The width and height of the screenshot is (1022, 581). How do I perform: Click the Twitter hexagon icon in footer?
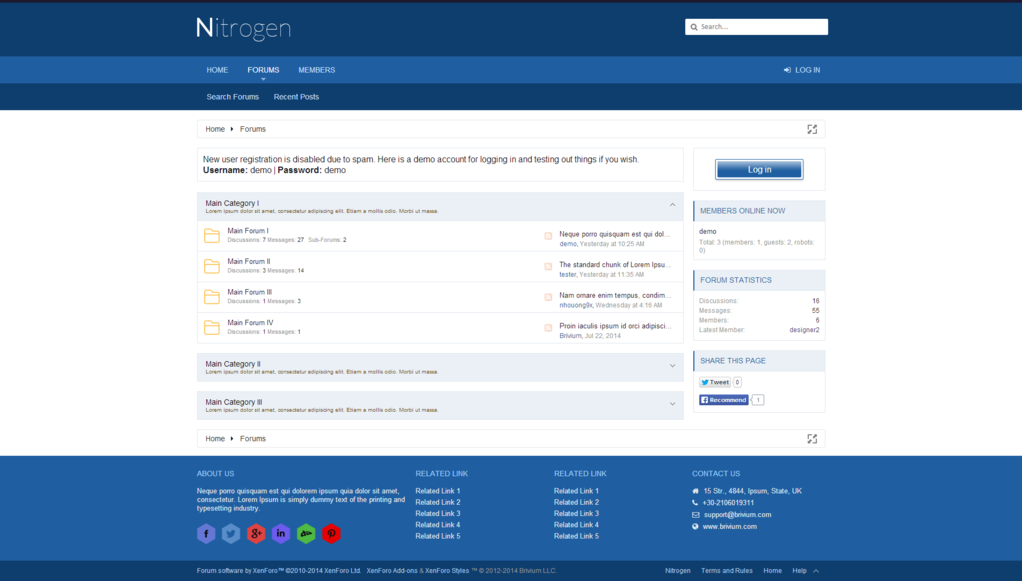point(231,534)
